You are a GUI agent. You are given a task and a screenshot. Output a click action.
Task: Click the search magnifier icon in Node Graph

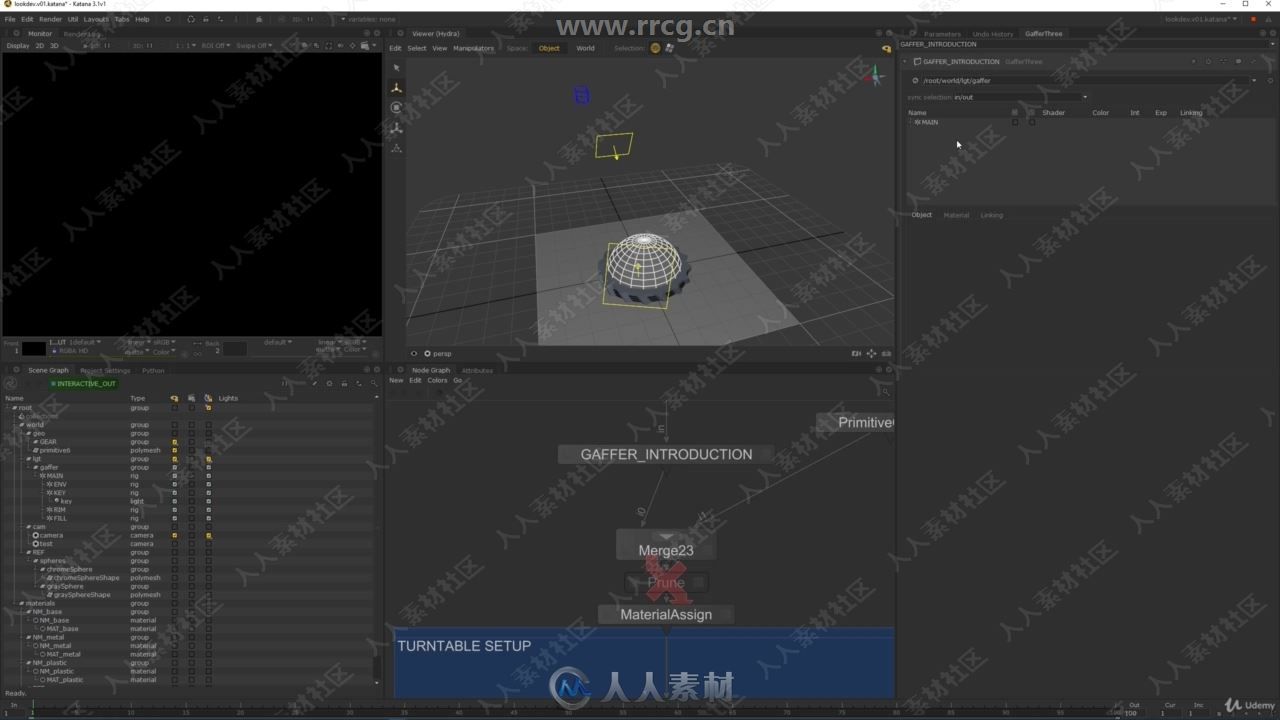tap(885, 392)
